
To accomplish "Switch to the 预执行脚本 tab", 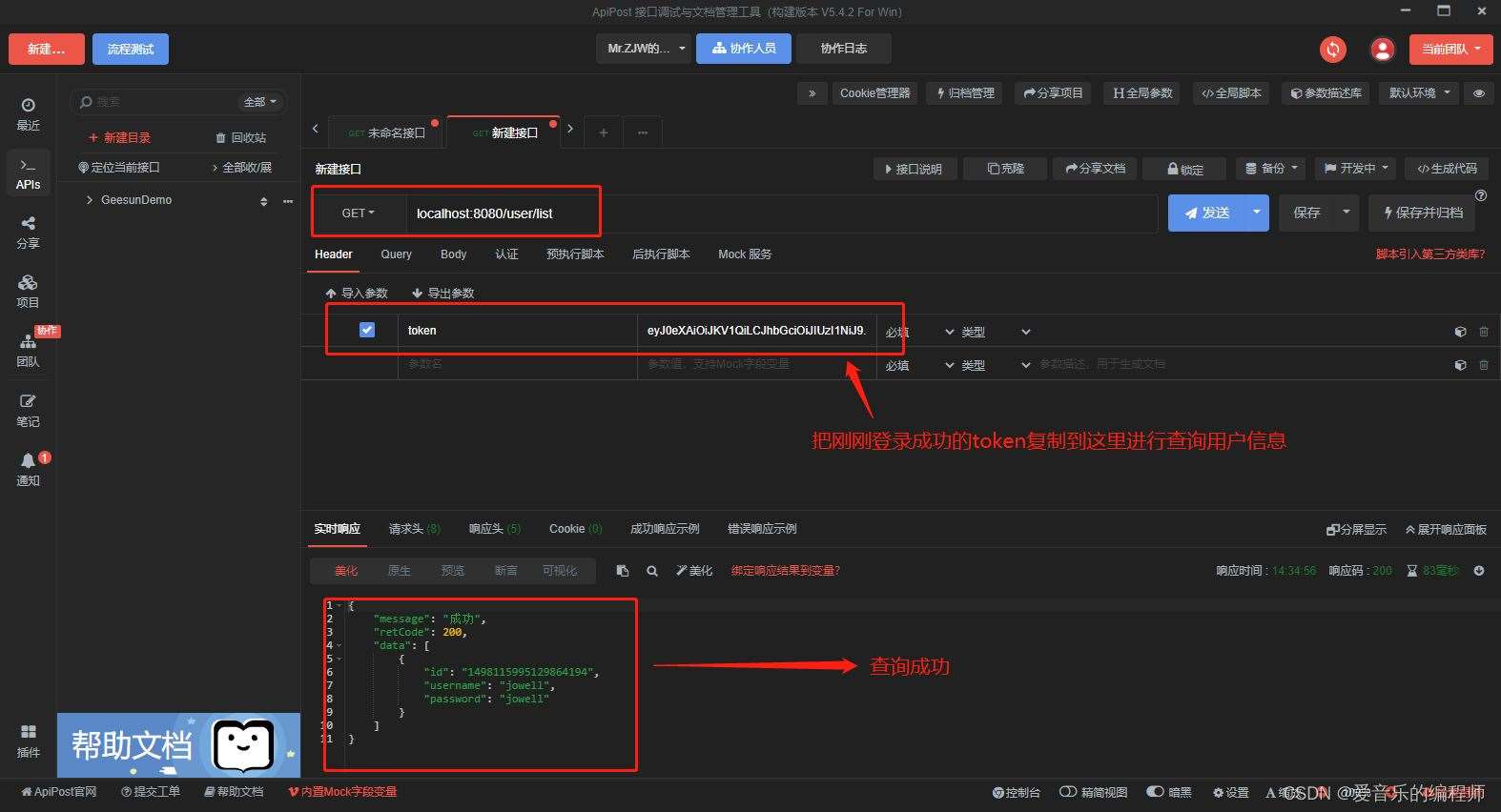I will 575,254.
